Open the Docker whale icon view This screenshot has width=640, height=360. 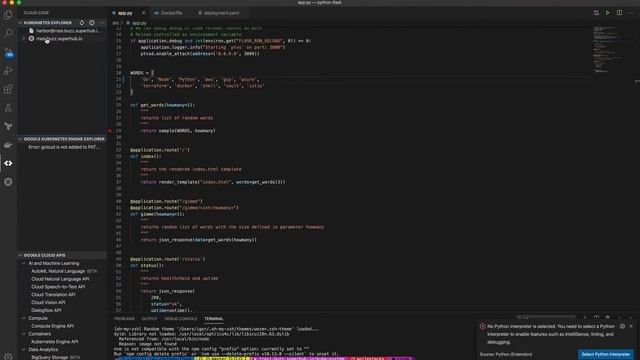[x=8, y=145]
